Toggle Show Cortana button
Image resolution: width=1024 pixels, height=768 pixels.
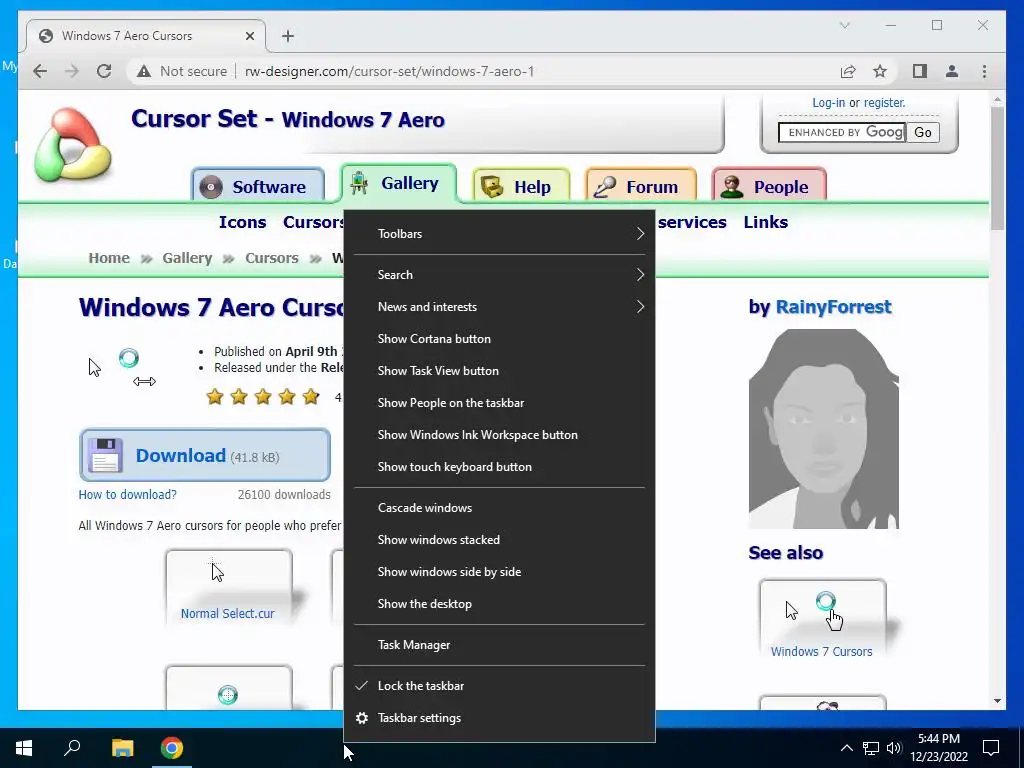click(499, 339)
